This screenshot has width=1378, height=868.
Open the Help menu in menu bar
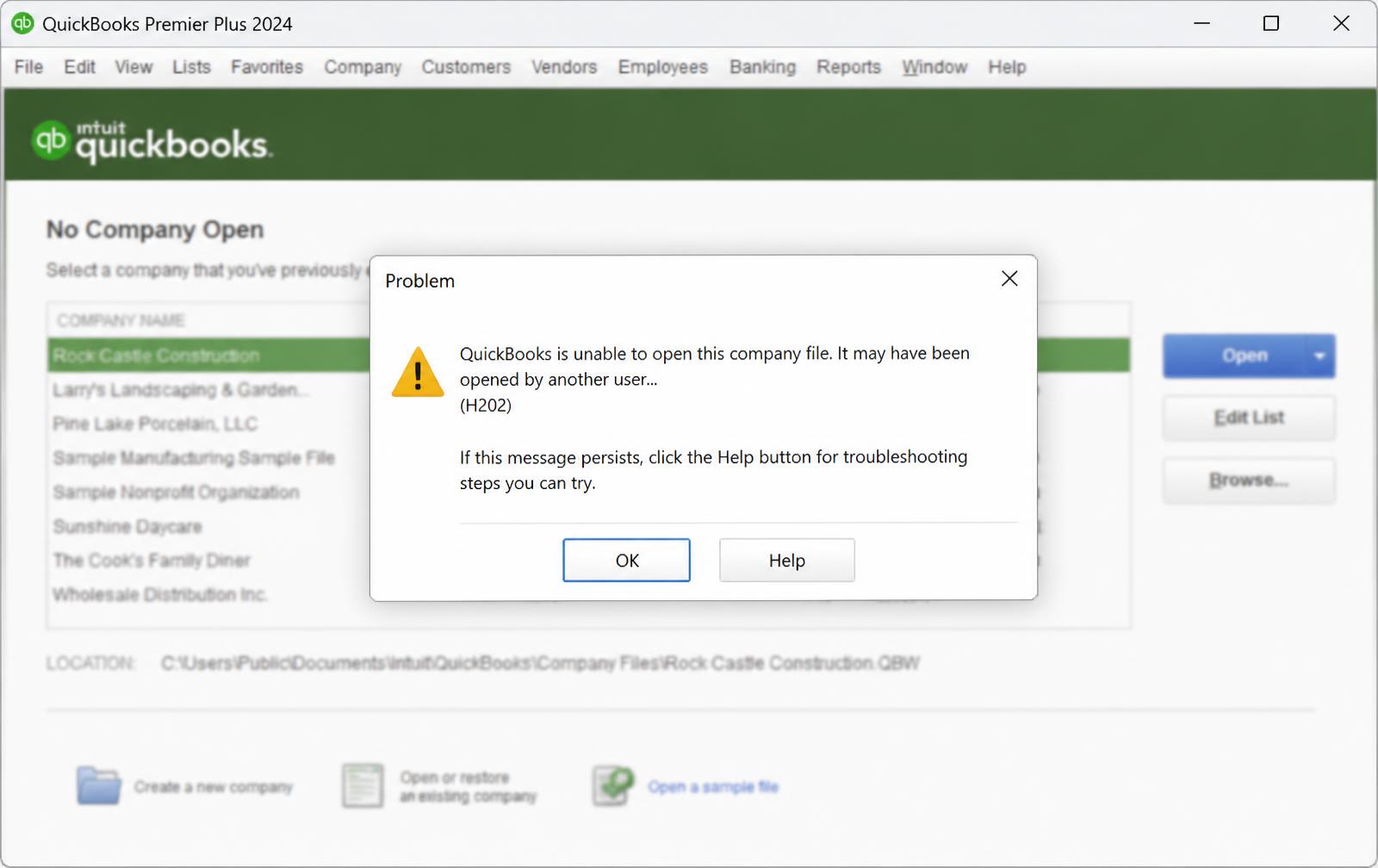(x=1007, y=67)
